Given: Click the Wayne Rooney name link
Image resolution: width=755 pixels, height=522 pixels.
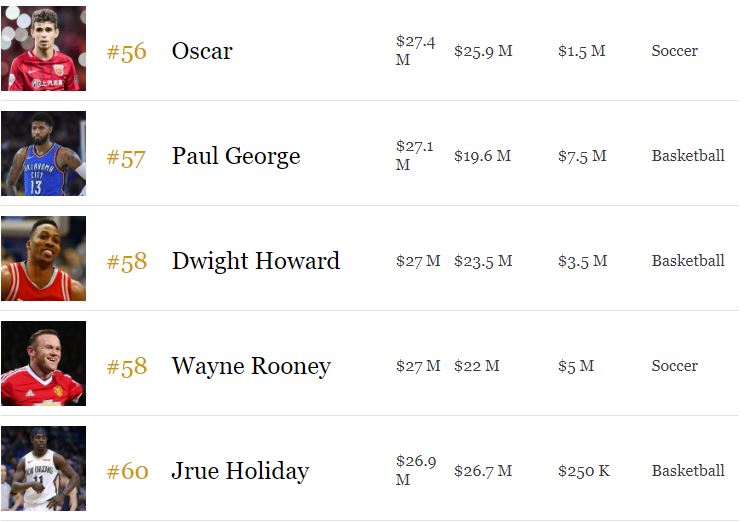Looking at the screenshot, I should click(251, 366).
